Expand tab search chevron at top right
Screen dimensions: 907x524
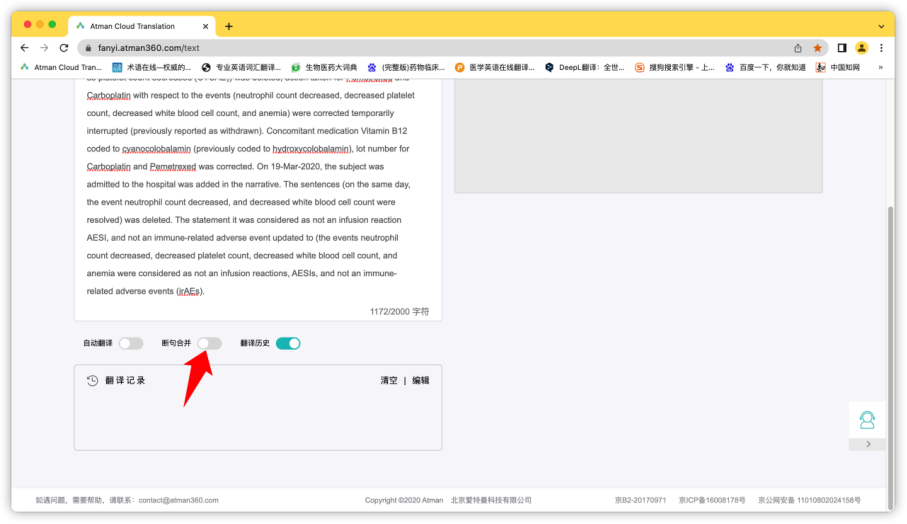[881, 27]
